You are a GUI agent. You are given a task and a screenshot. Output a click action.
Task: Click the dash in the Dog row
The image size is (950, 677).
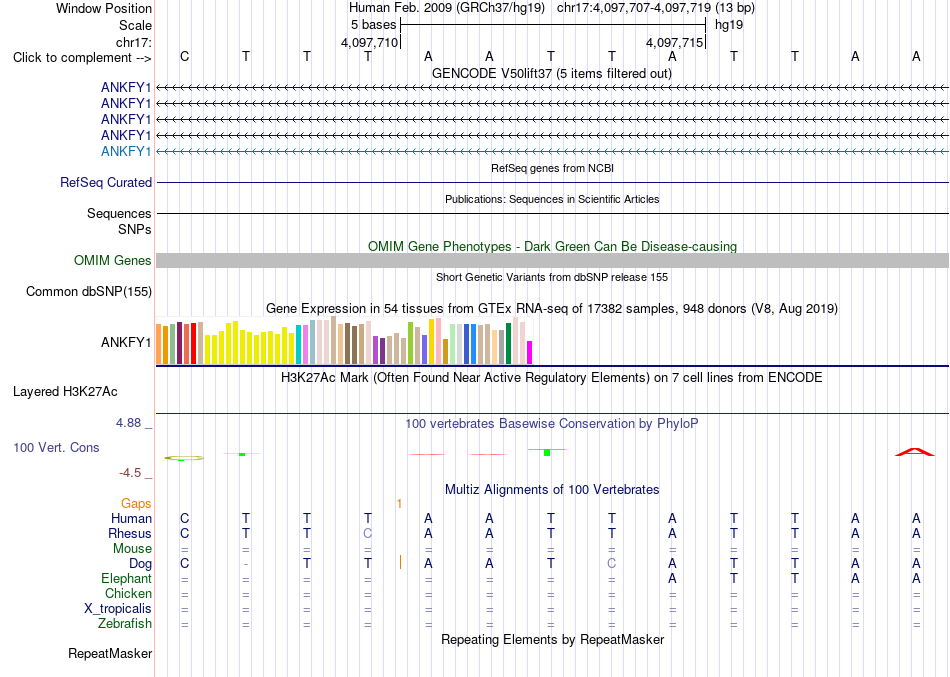[x=245, y=564]
